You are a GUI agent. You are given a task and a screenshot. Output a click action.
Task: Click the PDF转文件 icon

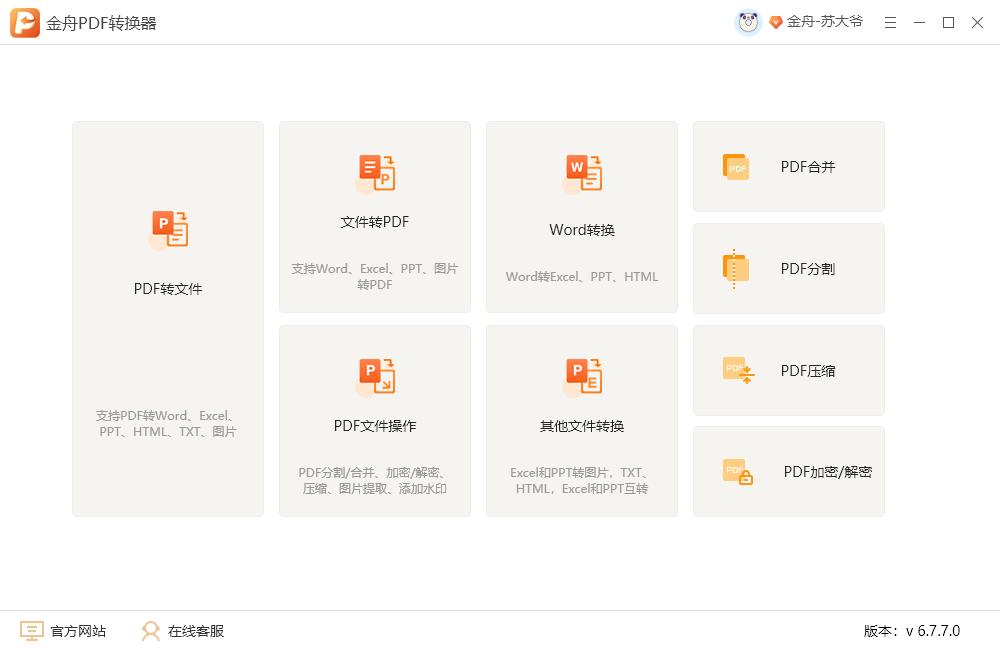pos(168,230)
